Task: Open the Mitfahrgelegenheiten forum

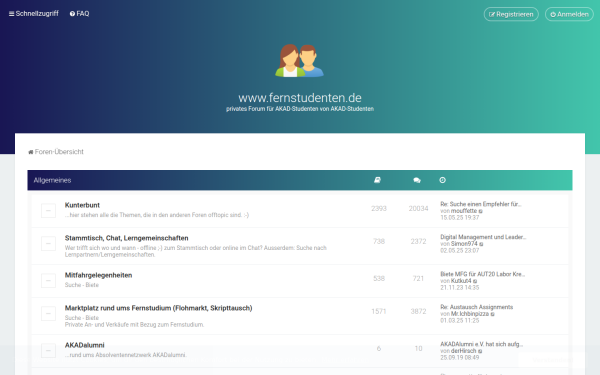Action: click(x=98, y=275)
